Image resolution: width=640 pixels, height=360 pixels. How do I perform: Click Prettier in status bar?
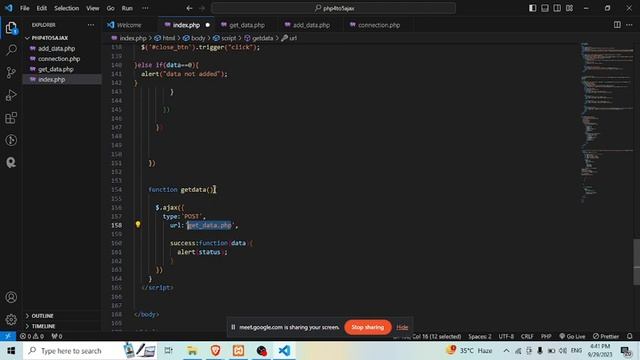point(606,336)
